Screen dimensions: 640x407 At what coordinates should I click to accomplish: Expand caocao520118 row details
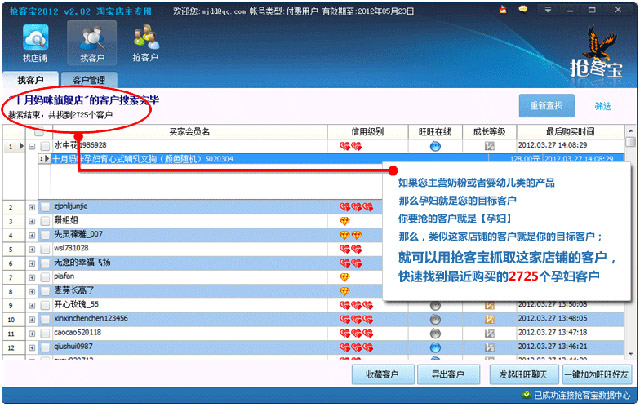tap(32, 334)
